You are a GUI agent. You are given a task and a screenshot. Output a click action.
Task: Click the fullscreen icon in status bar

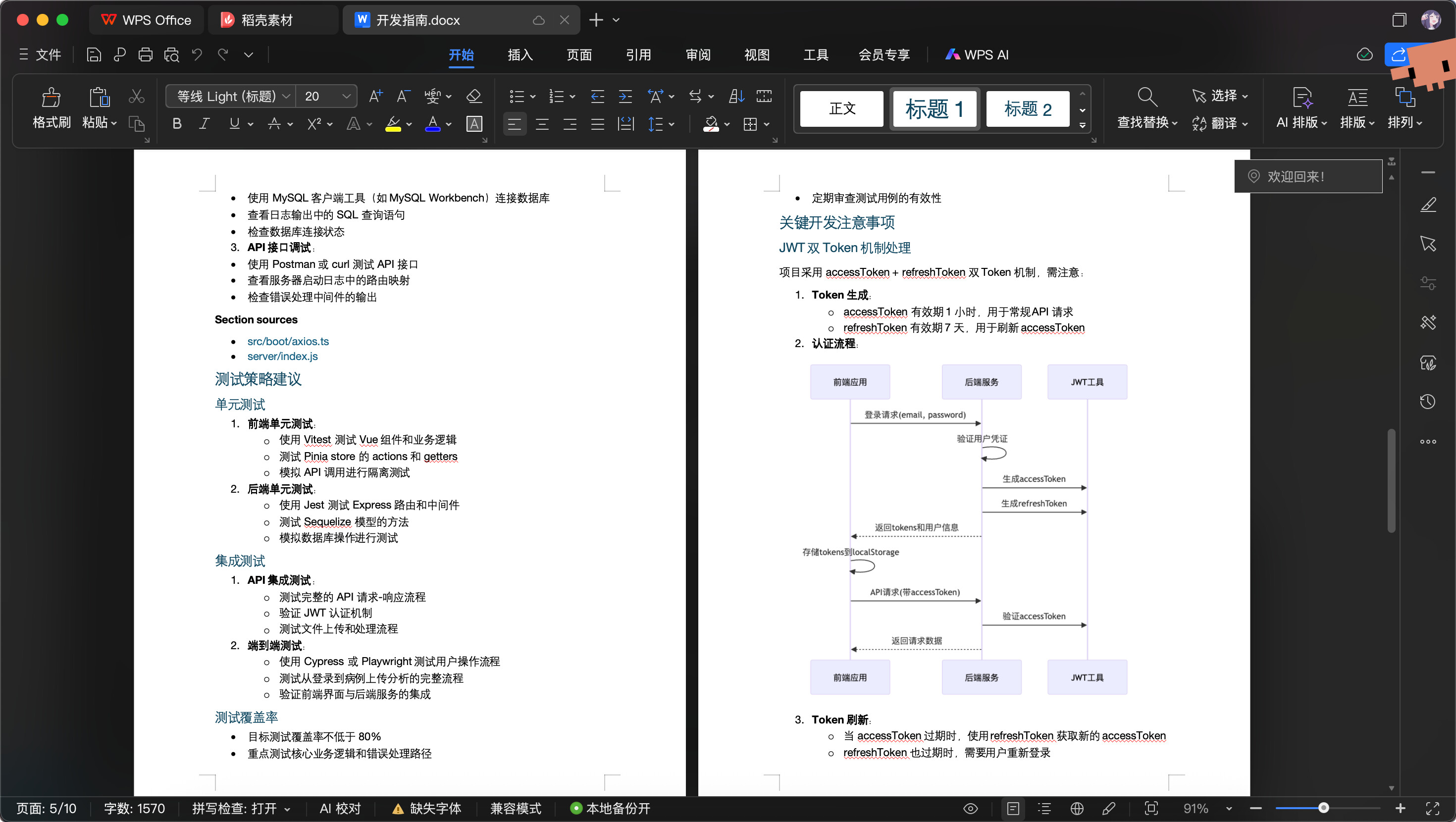(x=1432, y=809)
